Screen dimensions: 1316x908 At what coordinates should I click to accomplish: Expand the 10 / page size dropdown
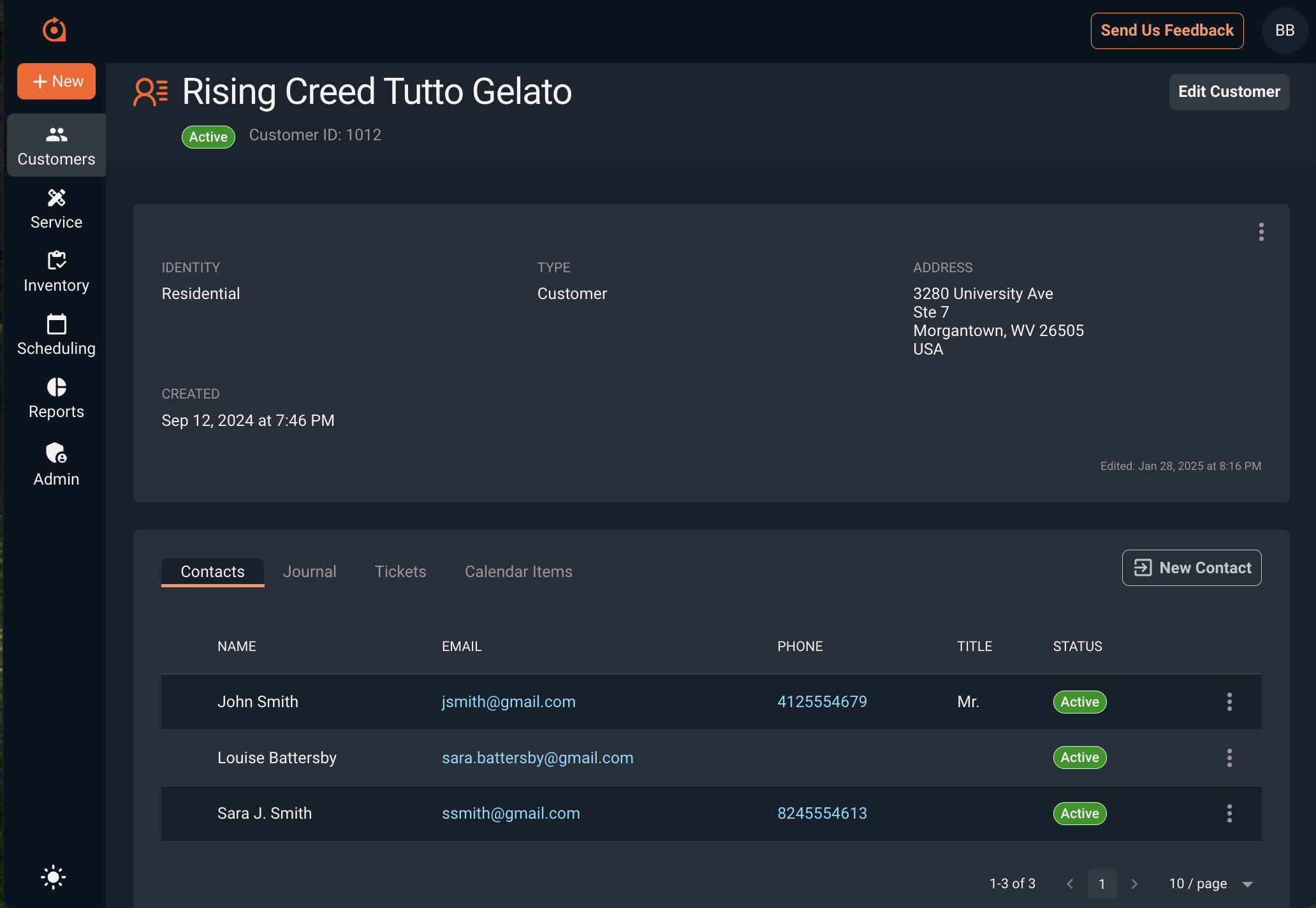point(1210,884)
